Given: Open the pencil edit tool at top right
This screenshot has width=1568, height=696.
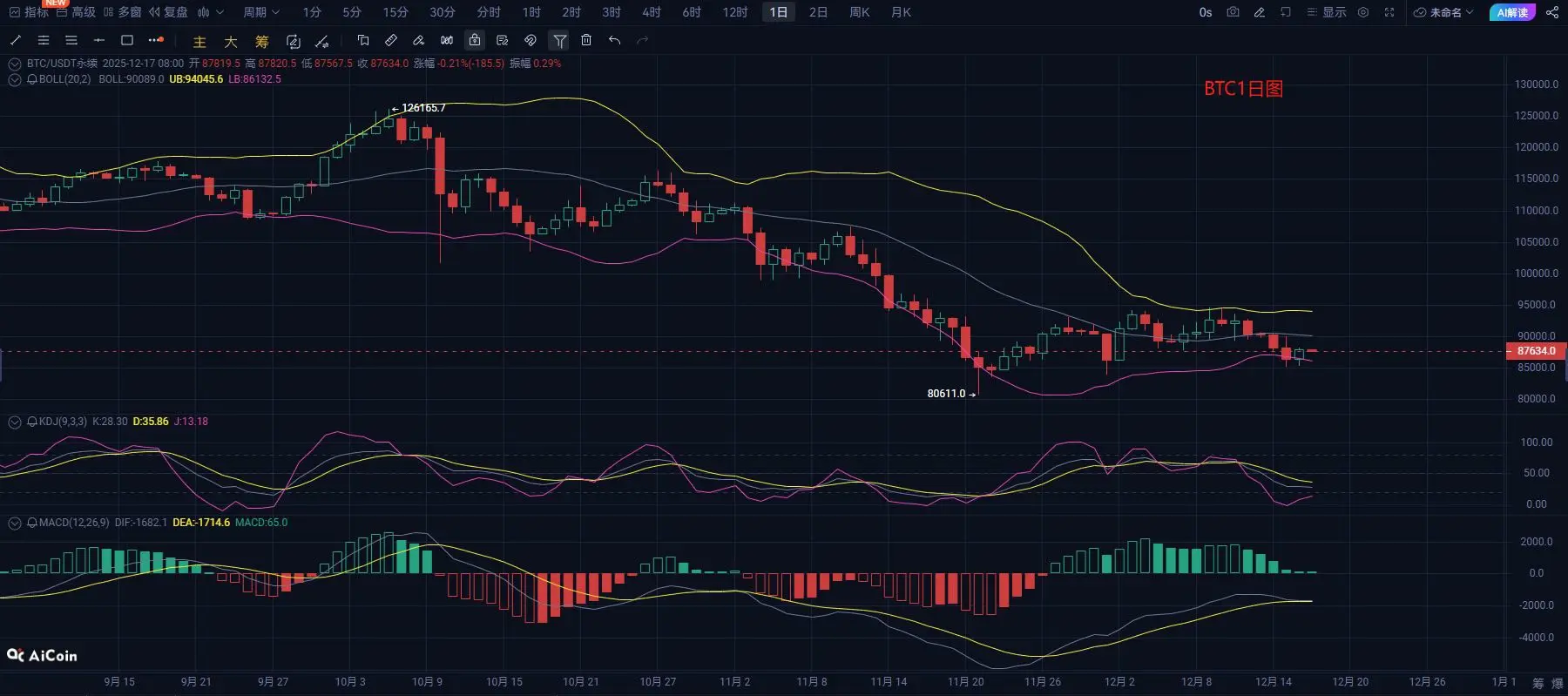Looking at the screenshot, I should coord(1259,12).
